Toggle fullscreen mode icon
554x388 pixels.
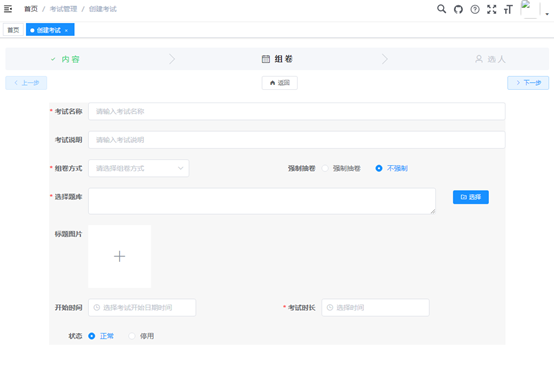pyautogui.click(x=491, y=9)
